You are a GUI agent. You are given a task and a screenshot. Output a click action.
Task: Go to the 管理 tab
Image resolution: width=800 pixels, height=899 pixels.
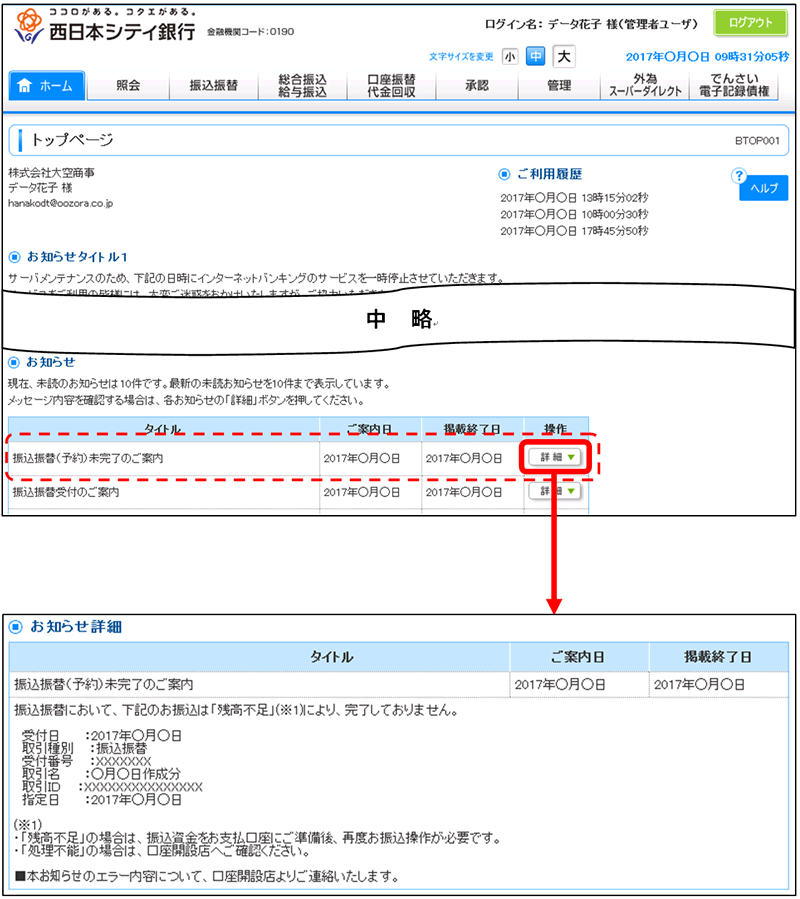tap(559, 86)
